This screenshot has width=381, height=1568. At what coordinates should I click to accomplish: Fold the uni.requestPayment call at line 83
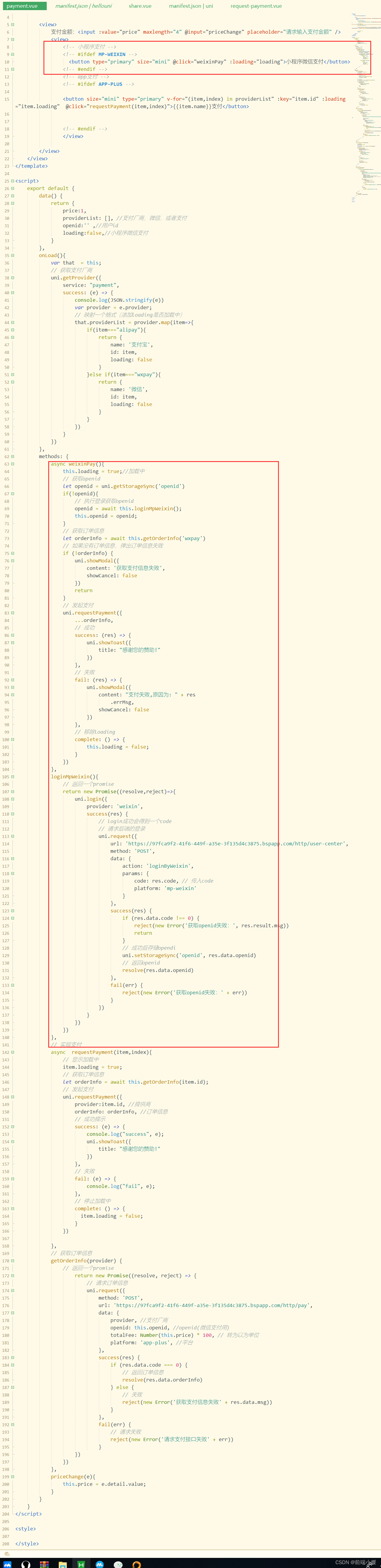[x=13, y=613]
